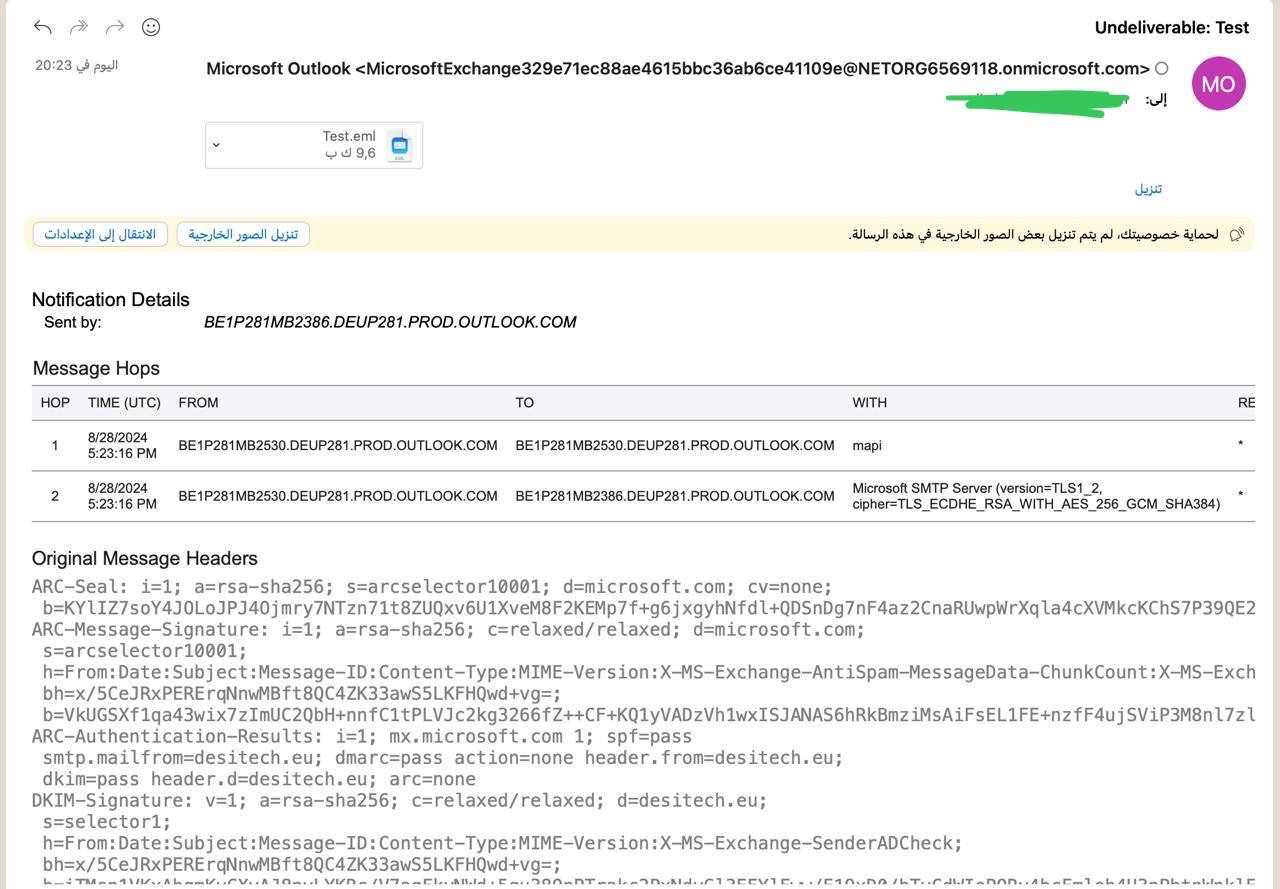Click the إلى: recipient label

click(x=1156, y=99)
